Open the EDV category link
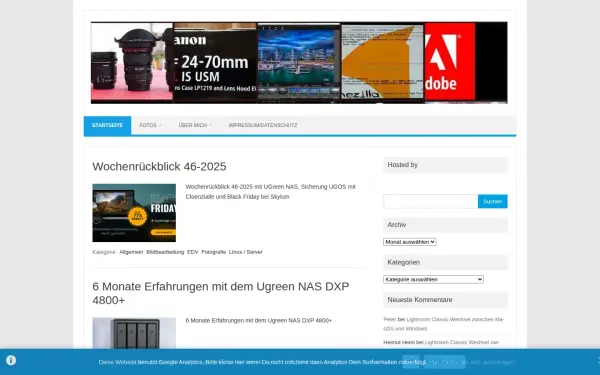 [x=193, y=252]
